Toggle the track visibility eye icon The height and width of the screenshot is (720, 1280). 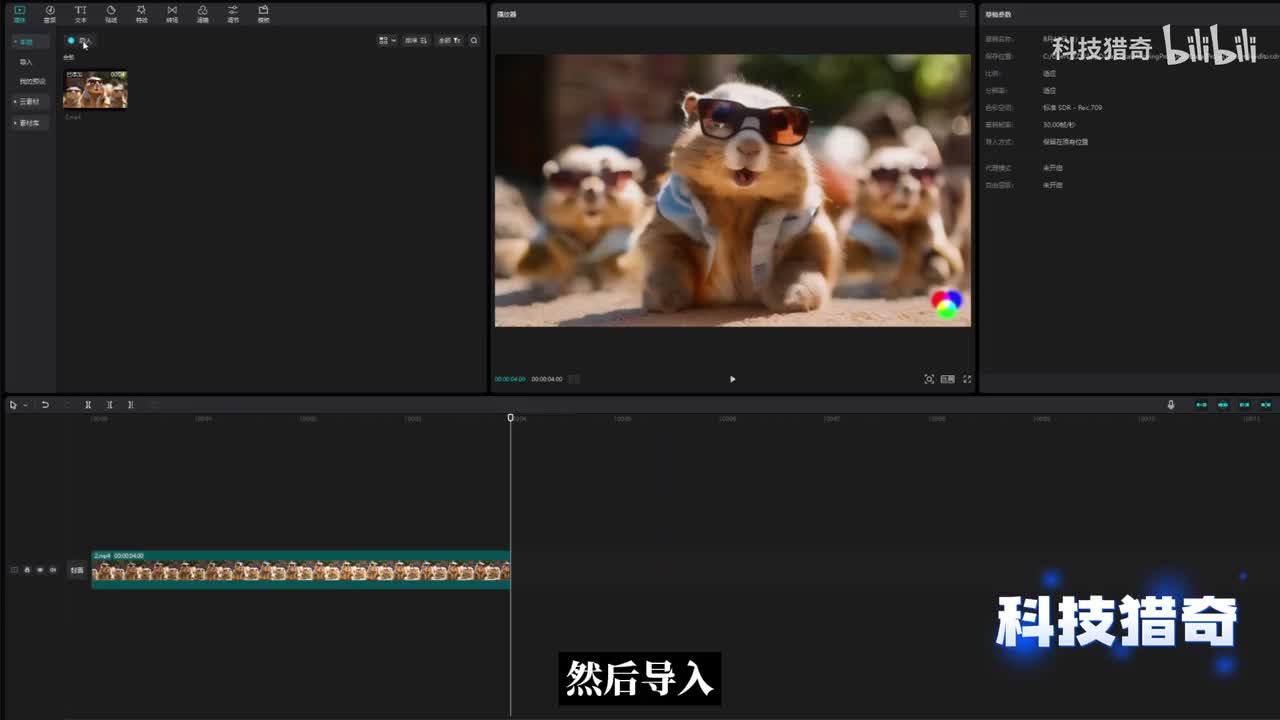[x=39, y=570]
